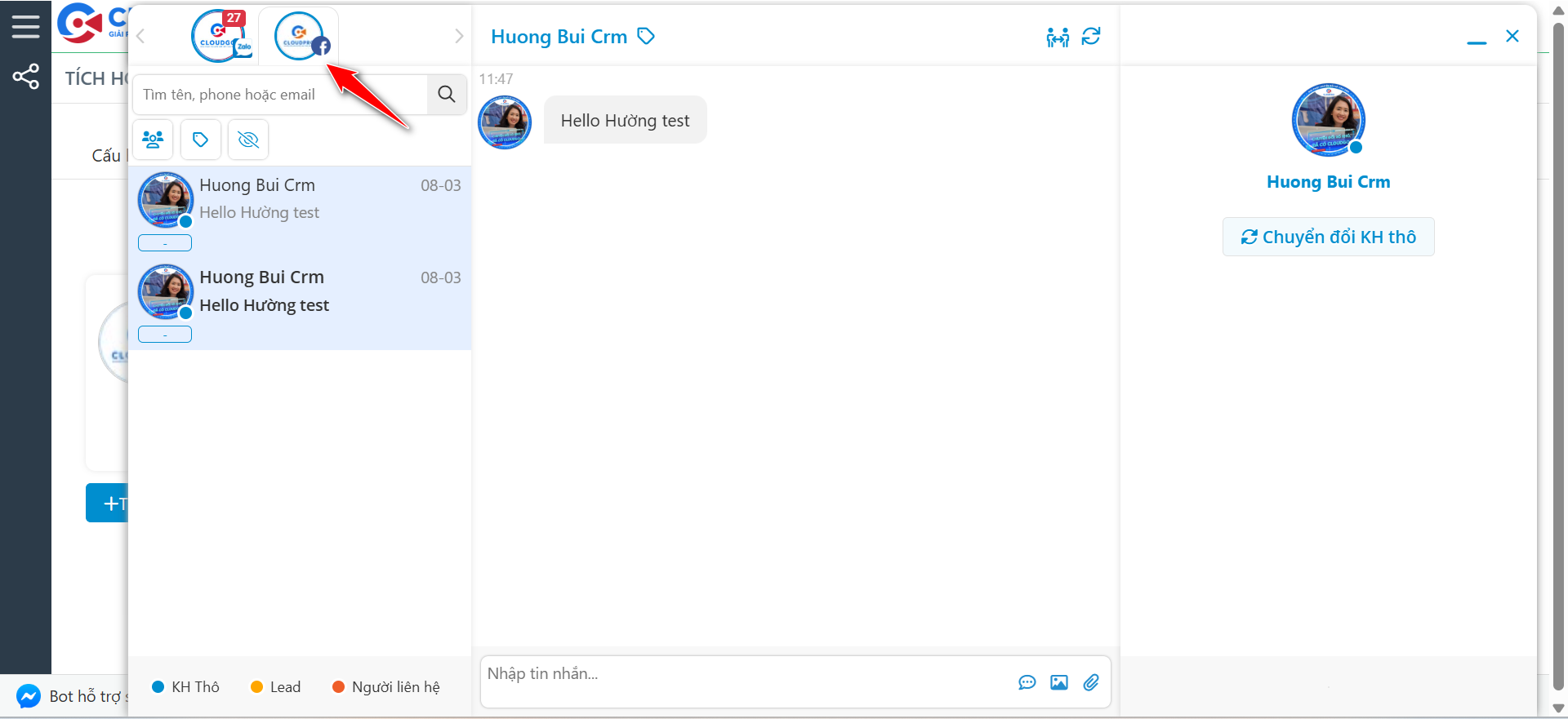Click Chuyển đổi KH thô button
The height and width of the screenshot is (719, 1568).
1328,237
